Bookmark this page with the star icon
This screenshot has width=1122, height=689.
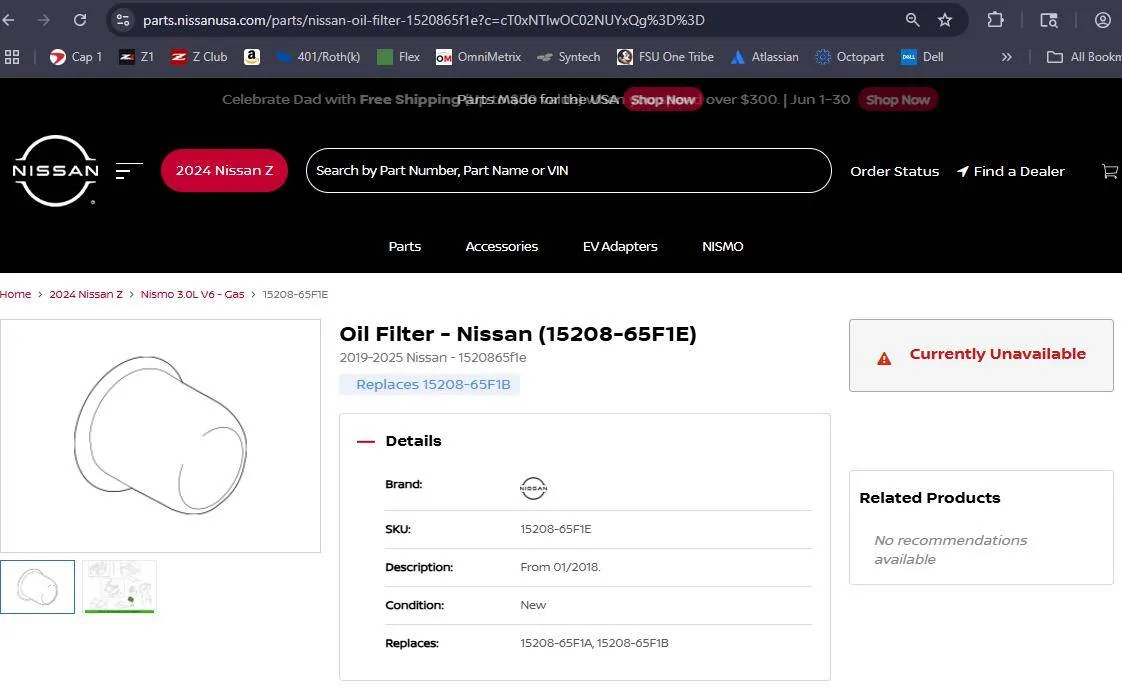[945, 20]
